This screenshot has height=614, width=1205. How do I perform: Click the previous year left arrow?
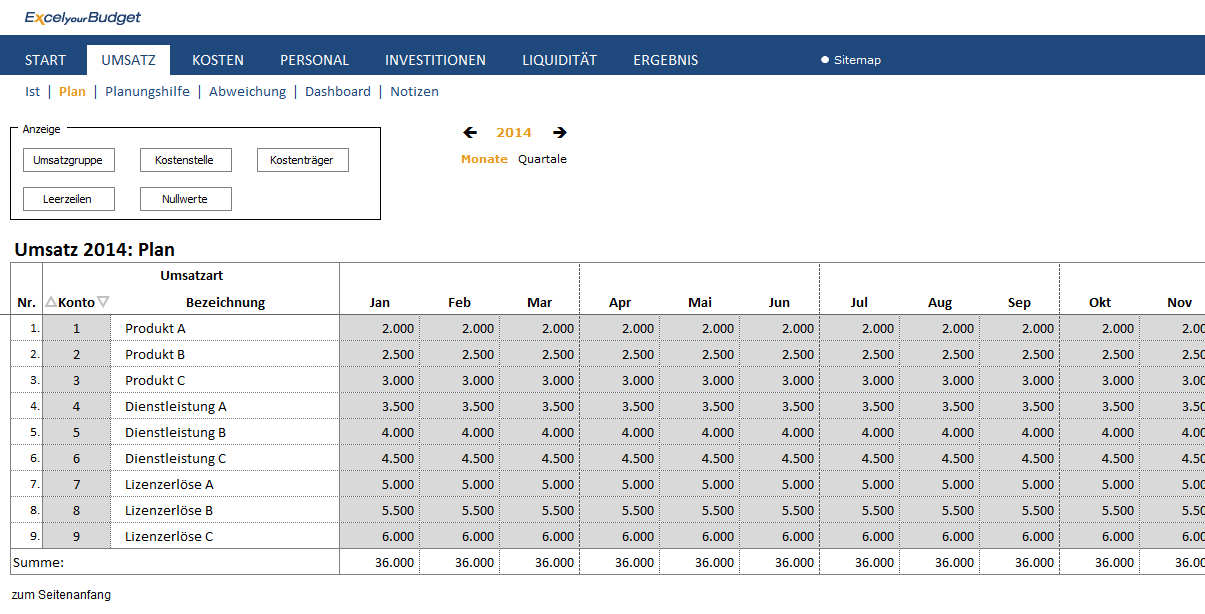[x=470, y=132]
